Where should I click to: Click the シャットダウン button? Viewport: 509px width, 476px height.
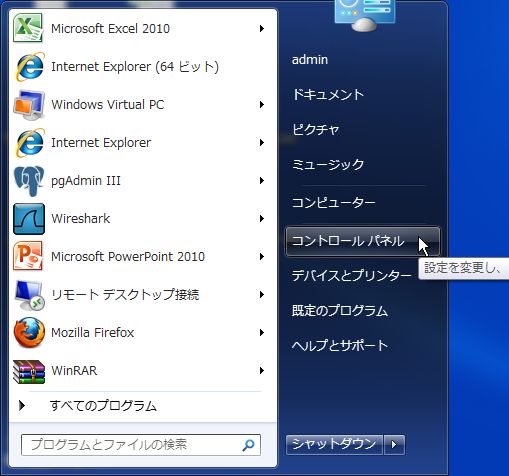pyautogui.click(x=334, y=445)
